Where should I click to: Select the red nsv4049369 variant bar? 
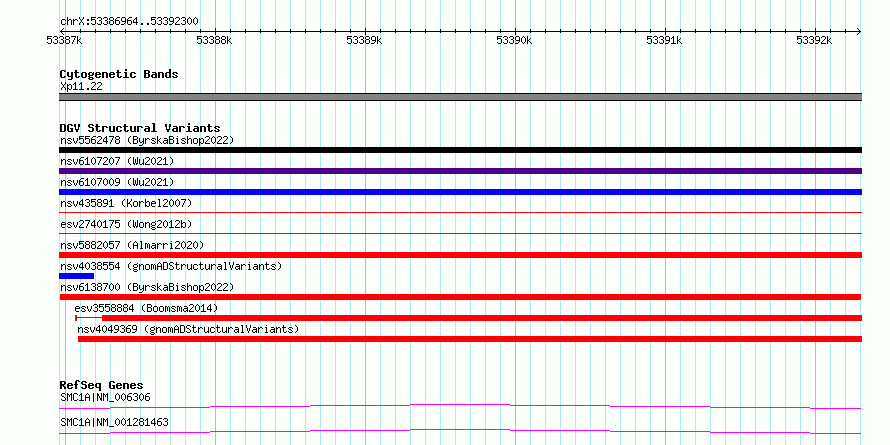470,339
